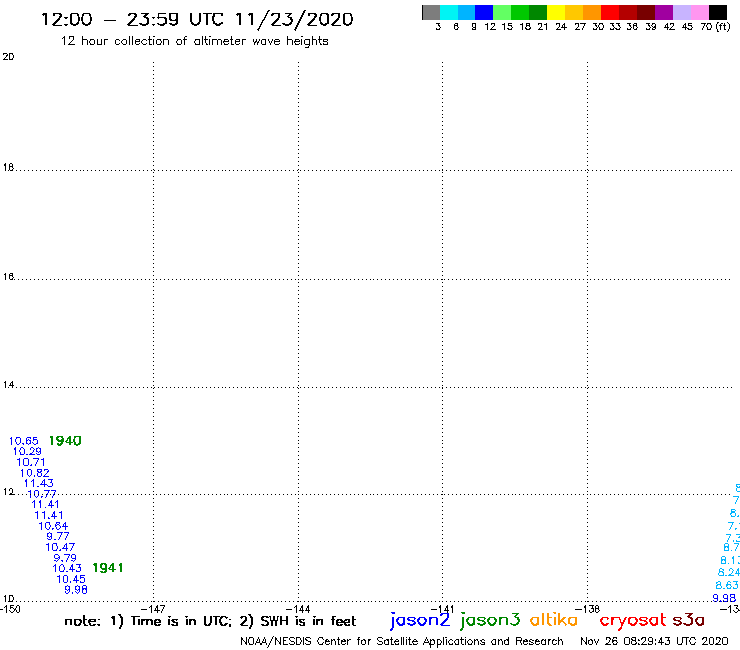Click the -144 longitude axis label
The width and height of the screenshot is (740, 650).
click(298, 609)
